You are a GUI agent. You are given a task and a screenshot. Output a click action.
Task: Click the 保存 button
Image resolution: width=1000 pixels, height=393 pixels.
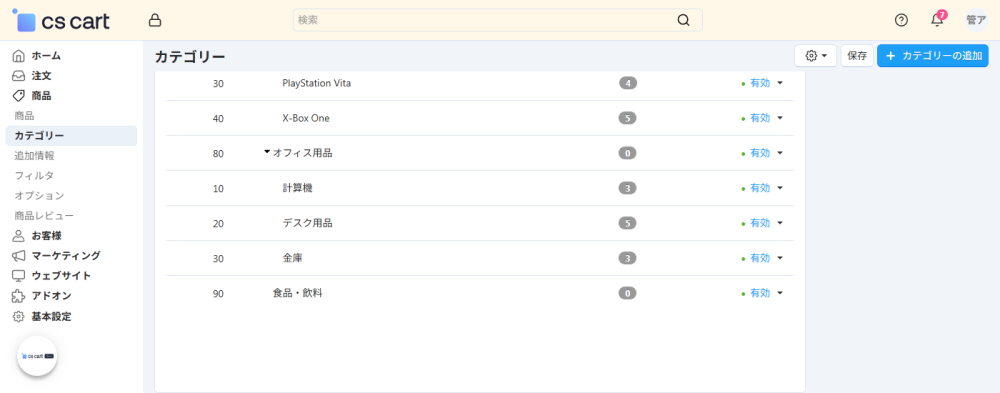pyautogui.click(x=857, y=56)
